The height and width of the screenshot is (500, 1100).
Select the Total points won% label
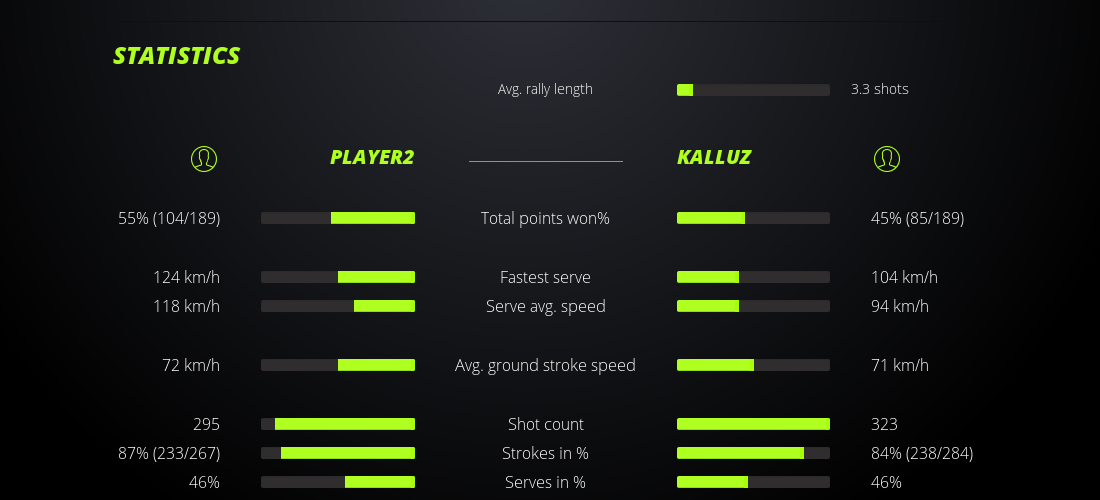[x=545, y=218]
